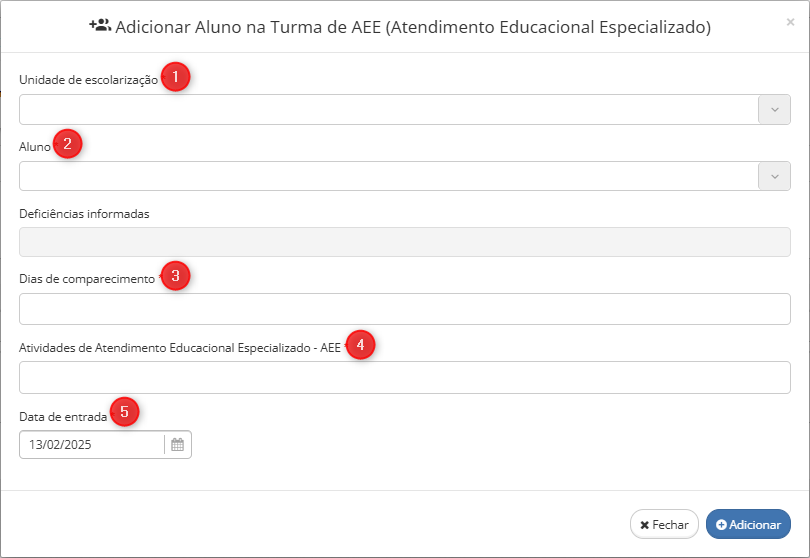Click the date field showing 13/02/2025
810x558 pixels.
click(x=92, y=444)
